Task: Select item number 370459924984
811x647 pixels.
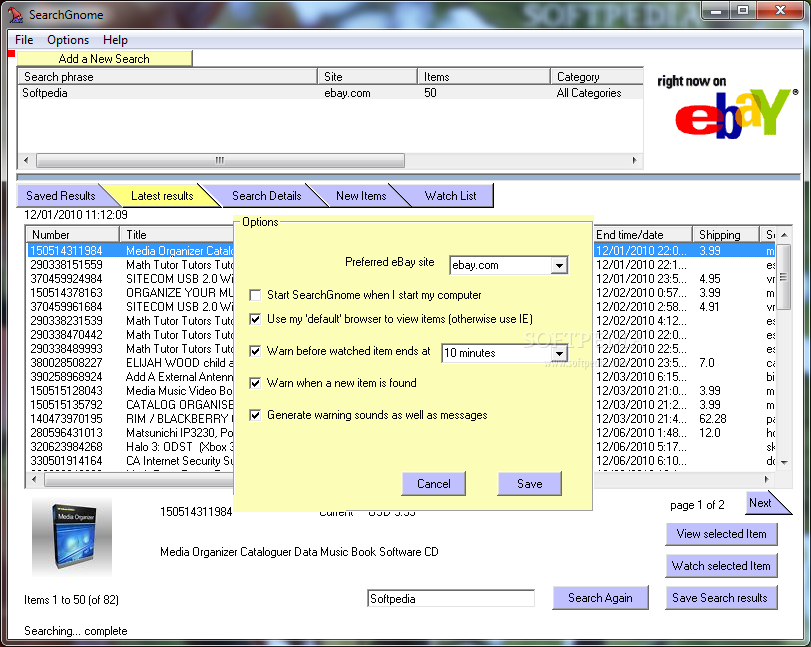Action: [66, 279]
